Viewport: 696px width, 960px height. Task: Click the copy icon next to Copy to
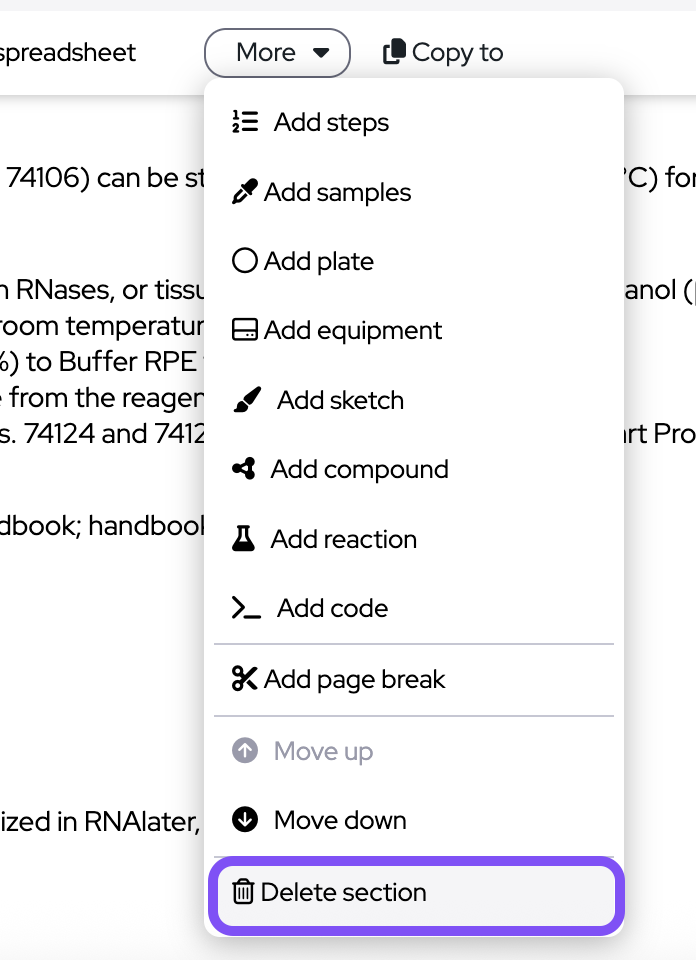point(394,52)
